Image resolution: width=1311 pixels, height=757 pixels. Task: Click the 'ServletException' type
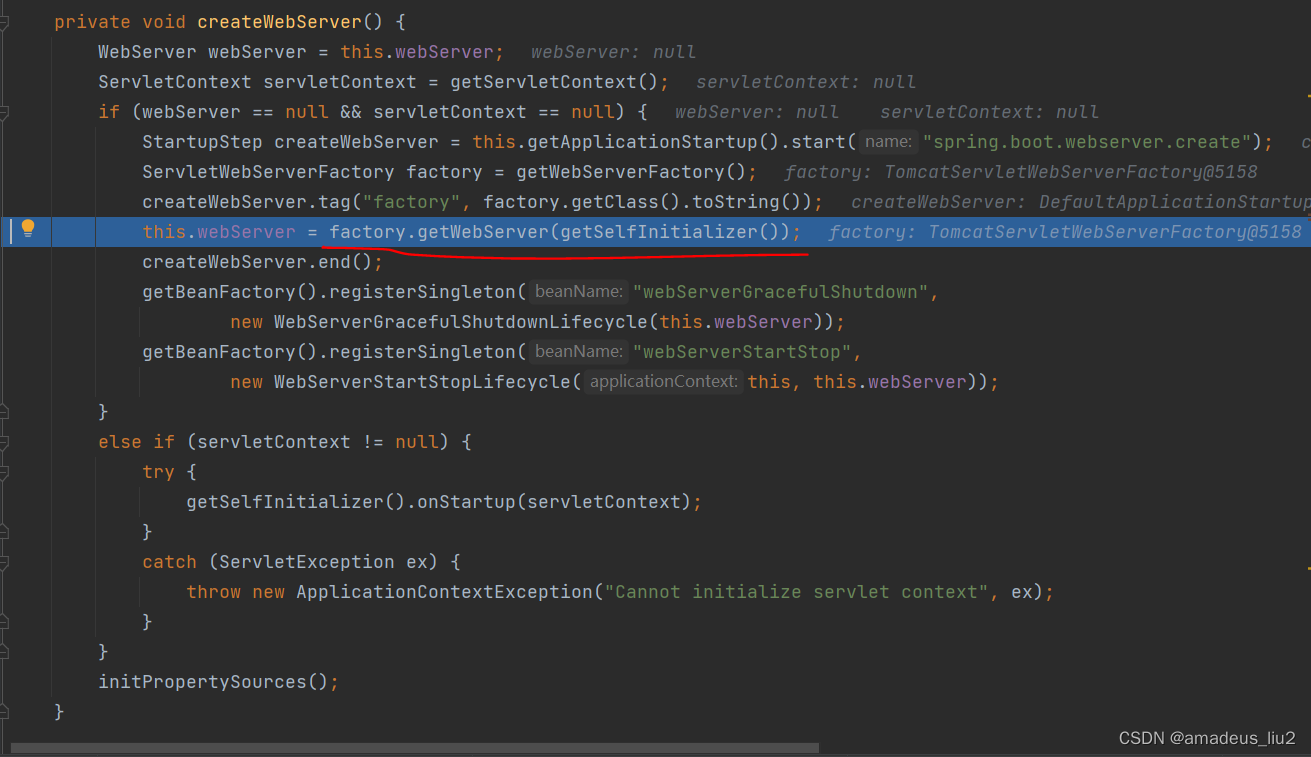click(307, 562)
